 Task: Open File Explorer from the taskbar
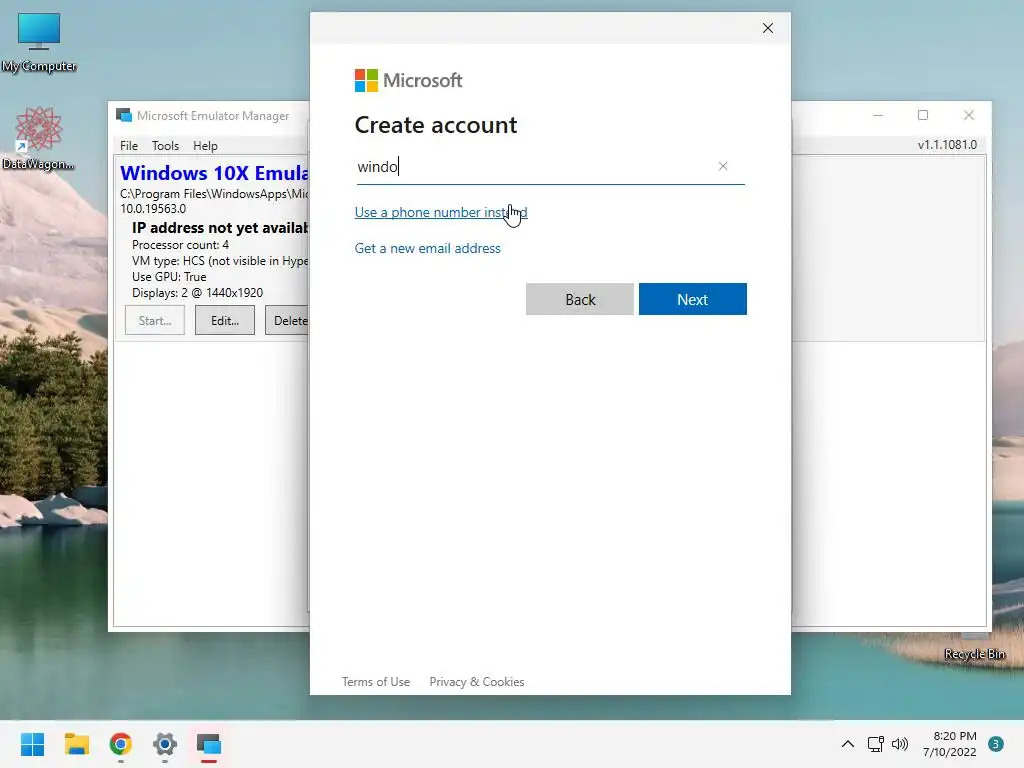pyautogui.click(x=76, y=744)
